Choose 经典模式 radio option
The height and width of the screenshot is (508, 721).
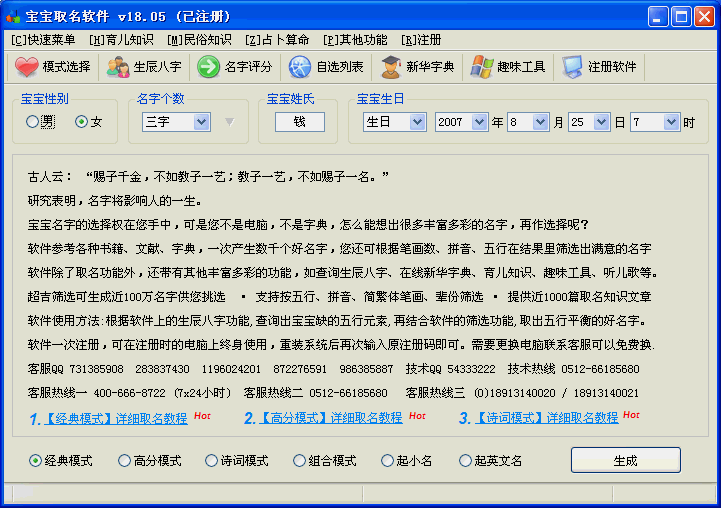click(35, 461)
